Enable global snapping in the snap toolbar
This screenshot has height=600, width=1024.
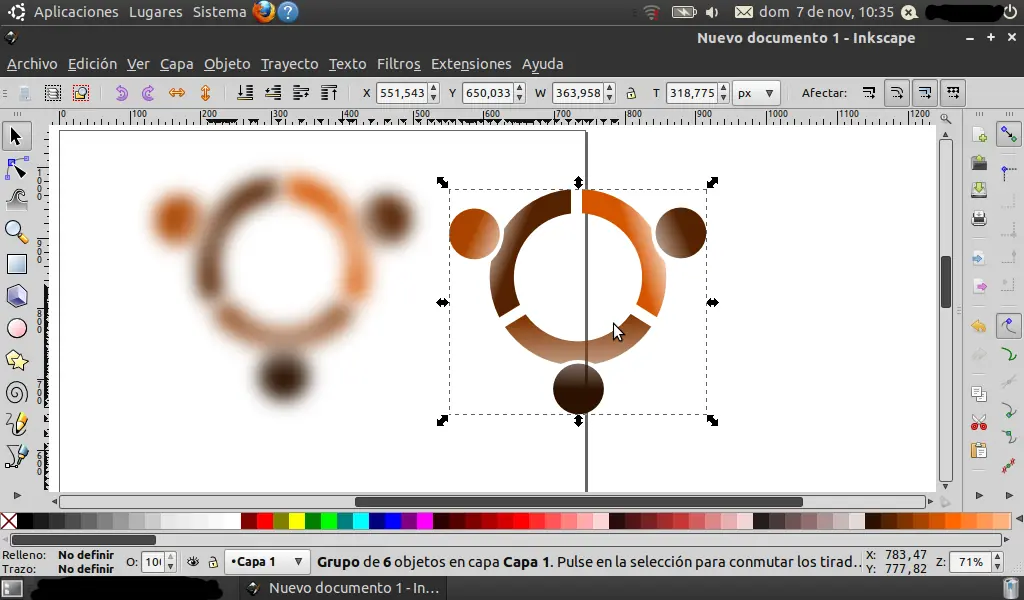tap(1008, 134)
